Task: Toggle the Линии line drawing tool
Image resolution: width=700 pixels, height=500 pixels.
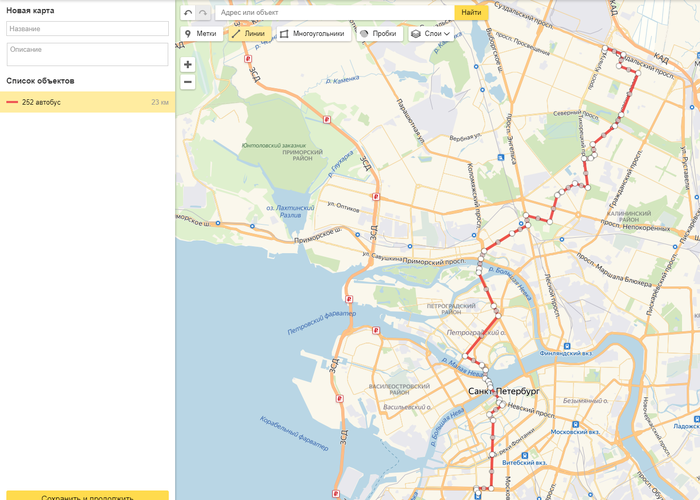Action: pyautogui.click(x=249, y=33)
